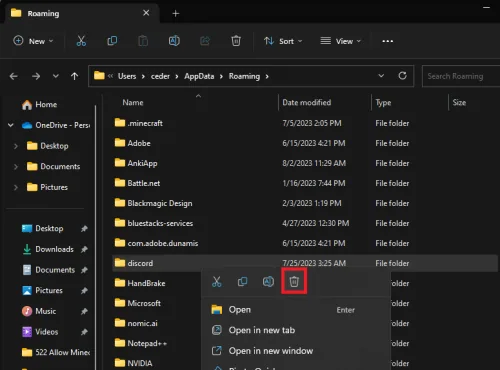
Task: Click Copy icon in the context menu
Action: pyautogui.click(x=242, y=282)
